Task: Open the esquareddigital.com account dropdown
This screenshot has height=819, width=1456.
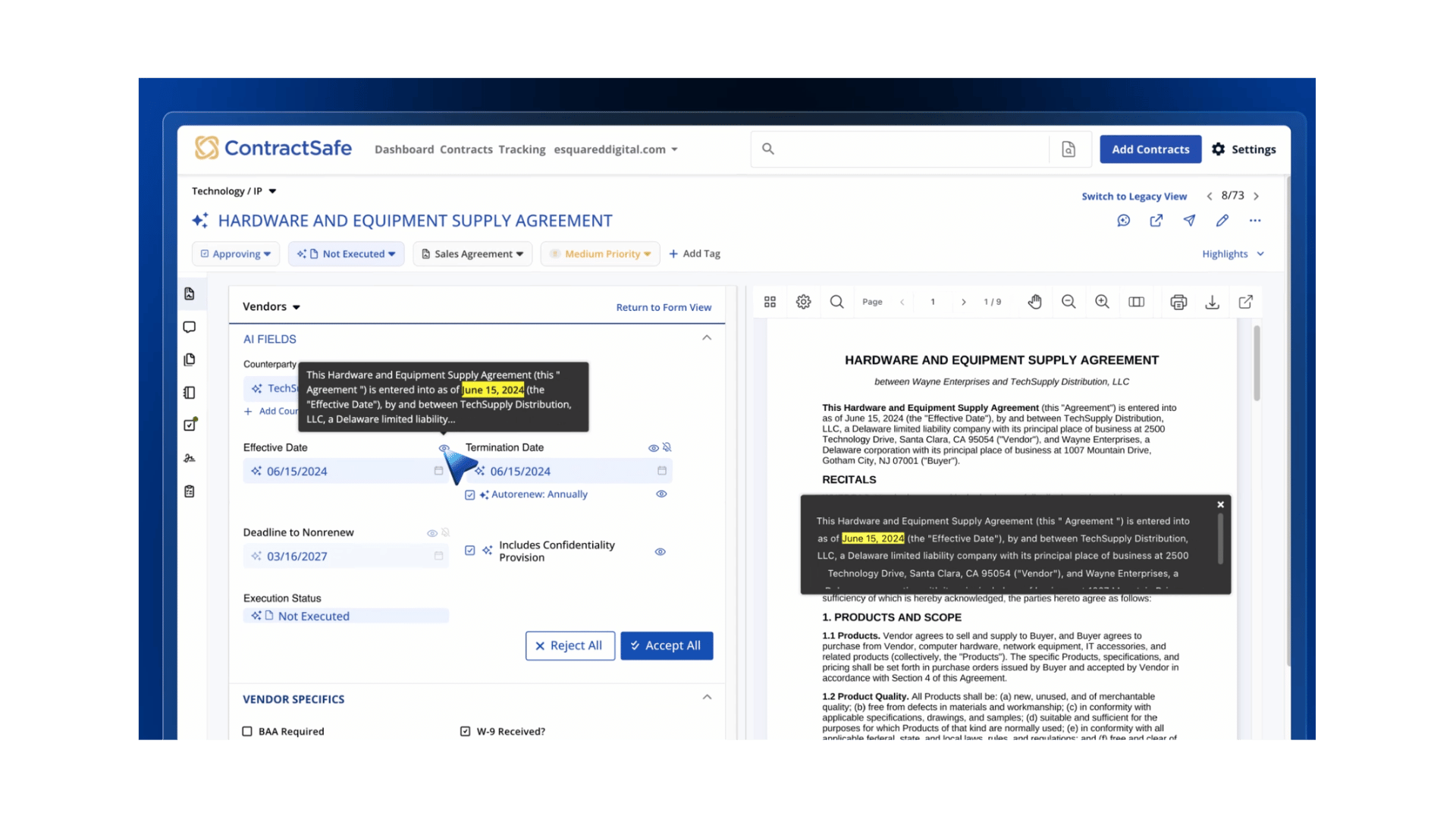Action: (615, 149)
